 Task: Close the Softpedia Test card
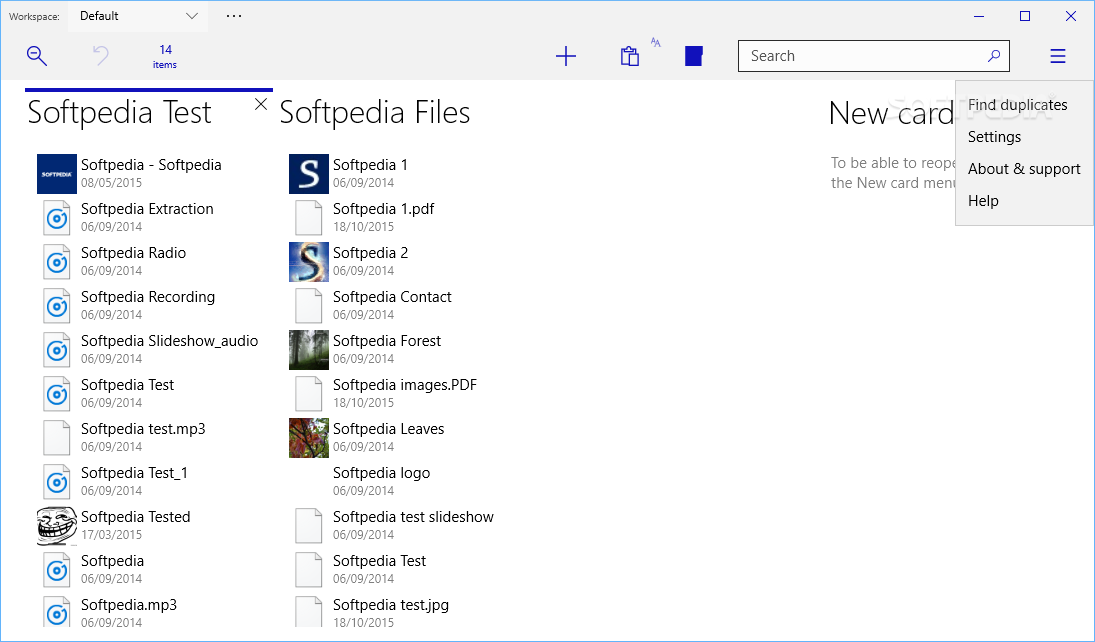pos(261,104)
